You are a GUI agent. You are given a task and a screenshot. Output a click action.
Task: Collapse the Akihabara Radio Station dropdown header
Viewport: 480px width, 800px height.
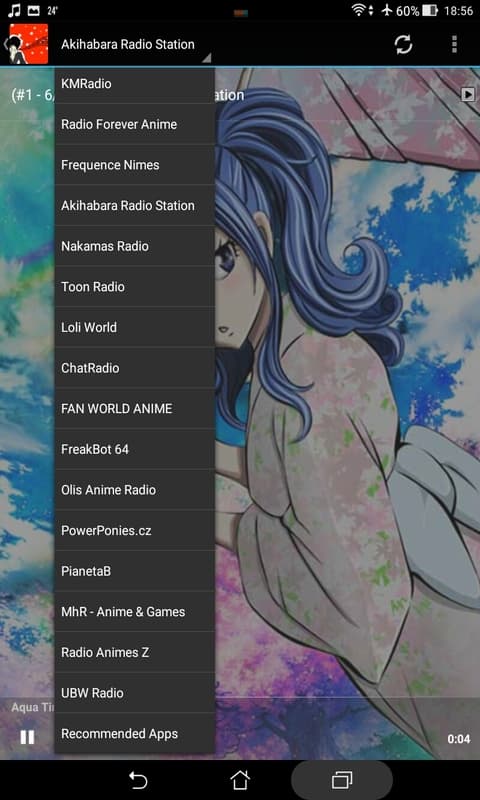point(135,44)
